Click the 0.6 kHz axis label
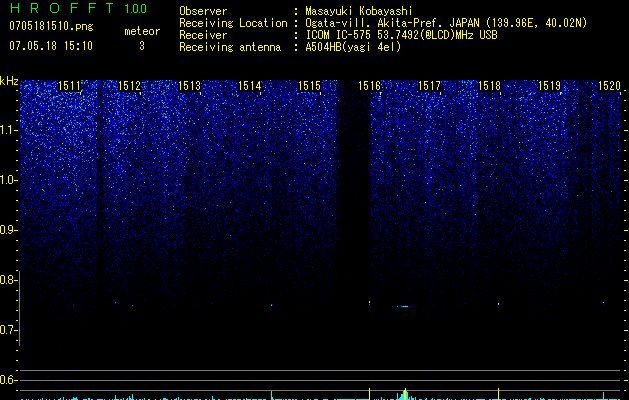Screen dimensions: 629x400 pyautogui.click(x=7, y=380)
